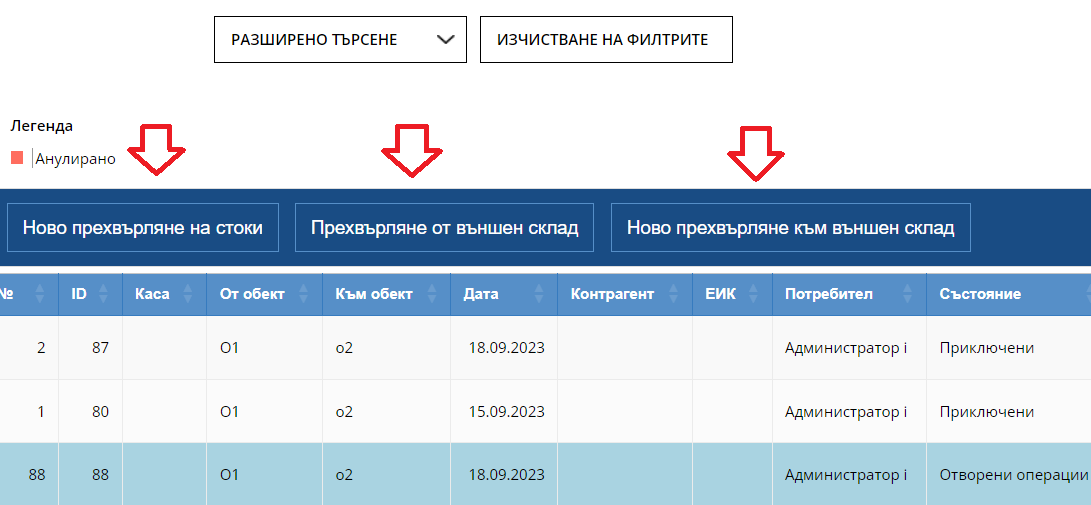Sort by the Каса column arrows
This screenshot has height=505, width=1091.
coord(187,294)
